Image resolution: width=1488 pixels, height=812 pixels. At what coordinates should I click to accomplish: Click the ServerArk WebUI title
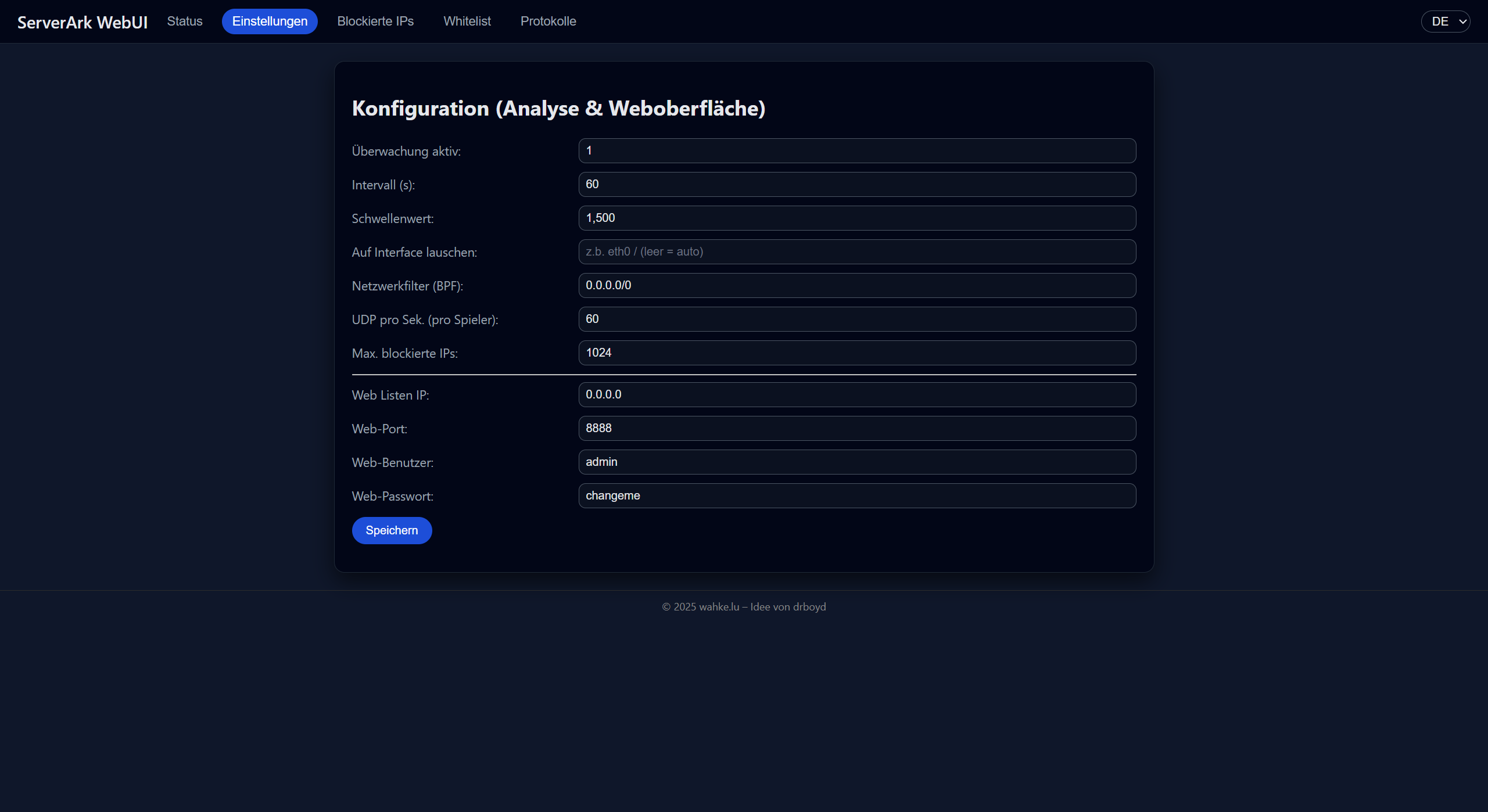83,22
